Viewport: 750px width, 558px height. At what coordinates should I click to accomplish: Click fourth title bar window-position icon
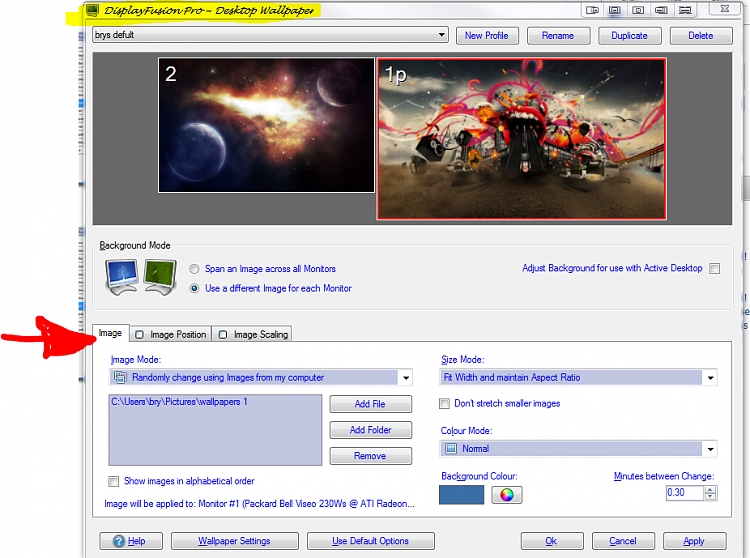pyautogui.click(x=661, y=10)
